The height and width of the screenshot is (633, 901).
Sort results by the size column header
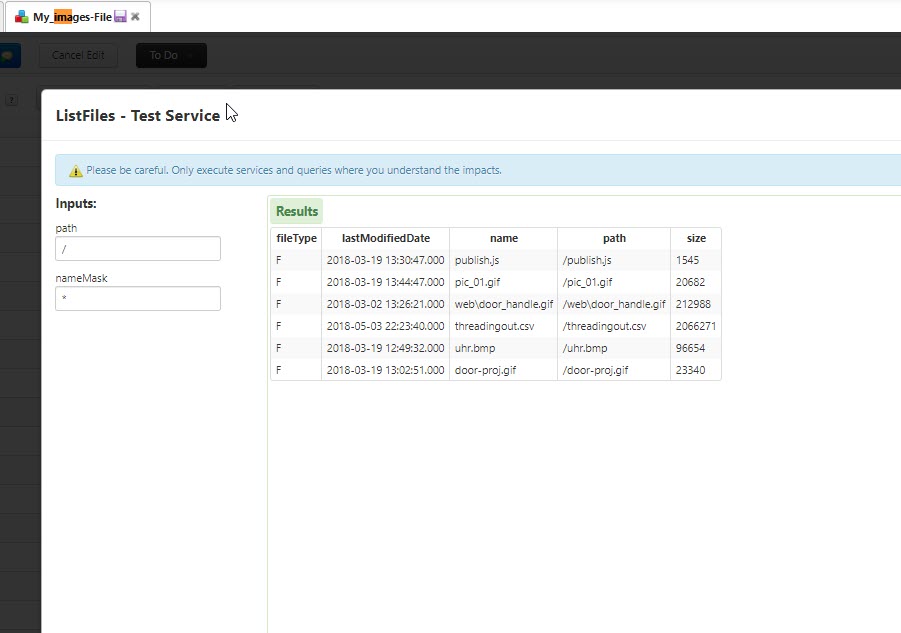696,238
